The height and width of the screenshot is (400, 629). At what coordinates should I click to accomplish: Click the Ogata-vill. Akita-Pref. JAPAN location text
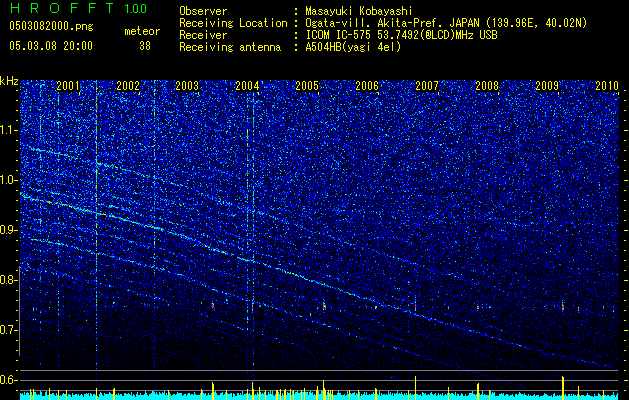click(x=446, y=23)
